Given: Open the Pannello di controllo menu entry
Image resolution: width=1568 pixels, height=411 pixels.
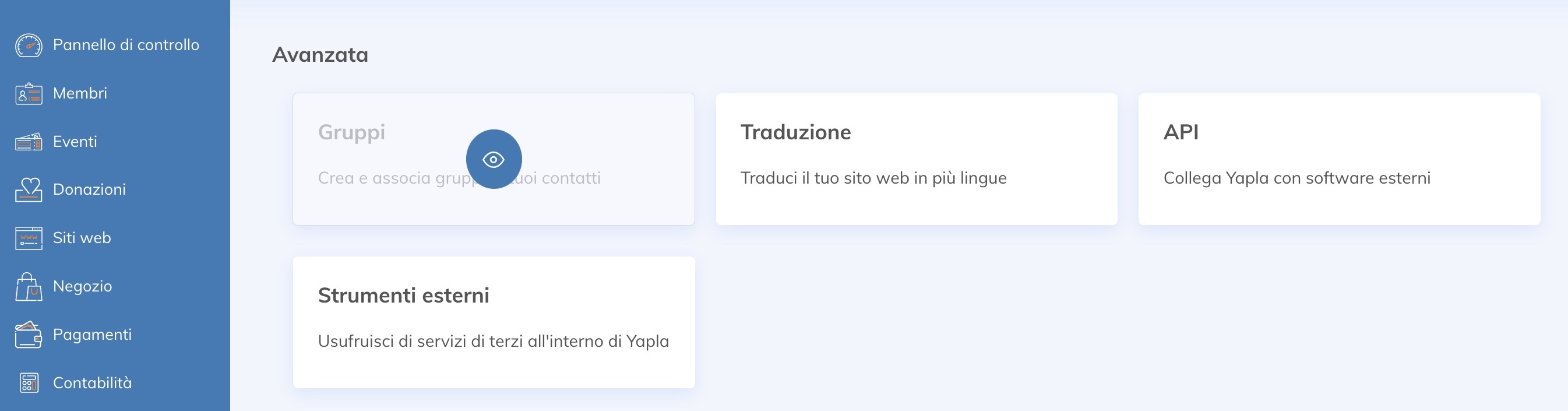Looking at the screenshot, I should [126, 44].
